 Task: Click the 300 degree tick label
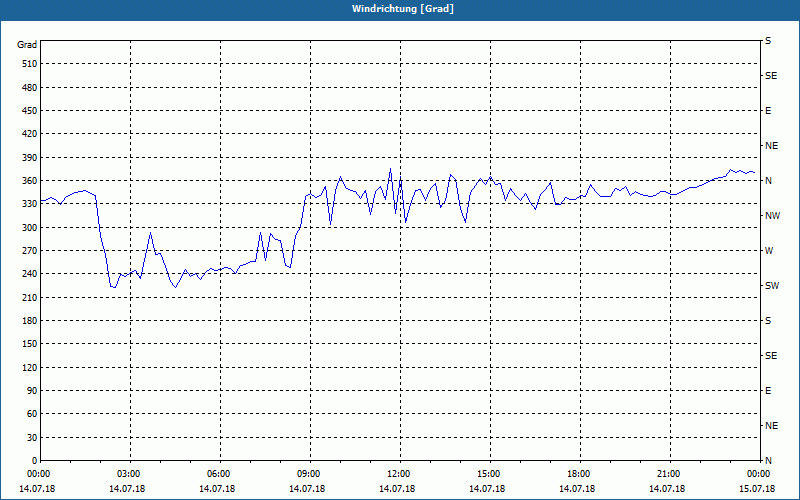point(29,228)
